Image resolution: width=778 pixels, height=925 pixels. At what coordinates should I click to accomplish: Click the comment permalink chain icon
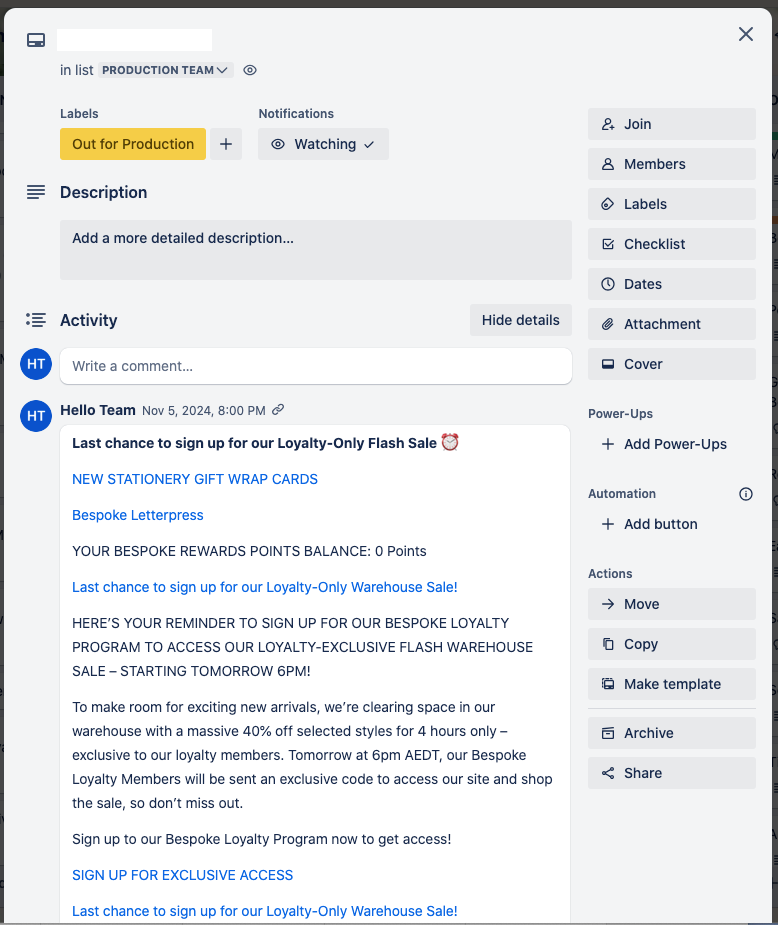pos(278,409)
